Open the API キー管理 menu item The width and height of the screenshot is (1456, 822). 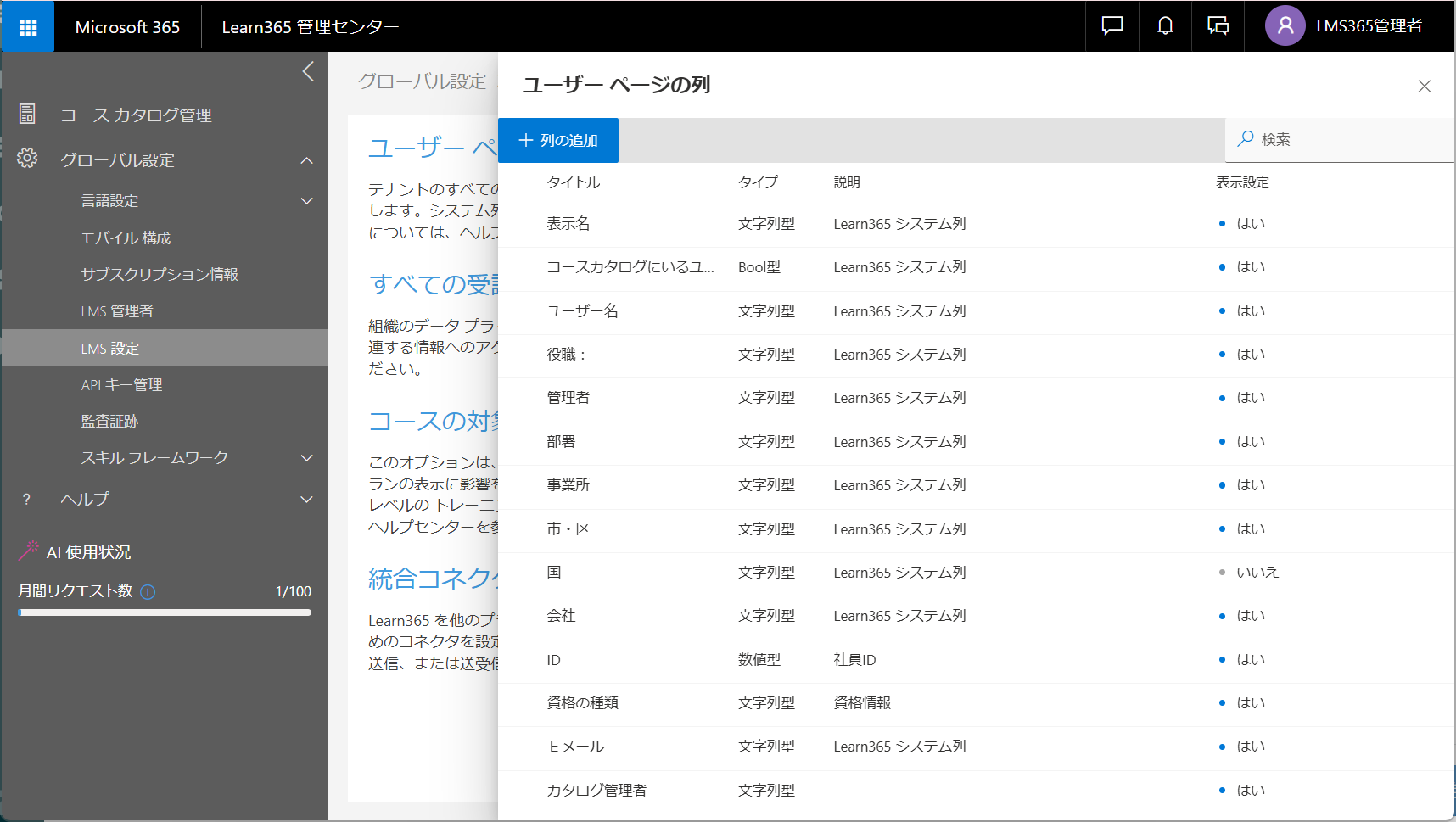click(x=121, y=384)
